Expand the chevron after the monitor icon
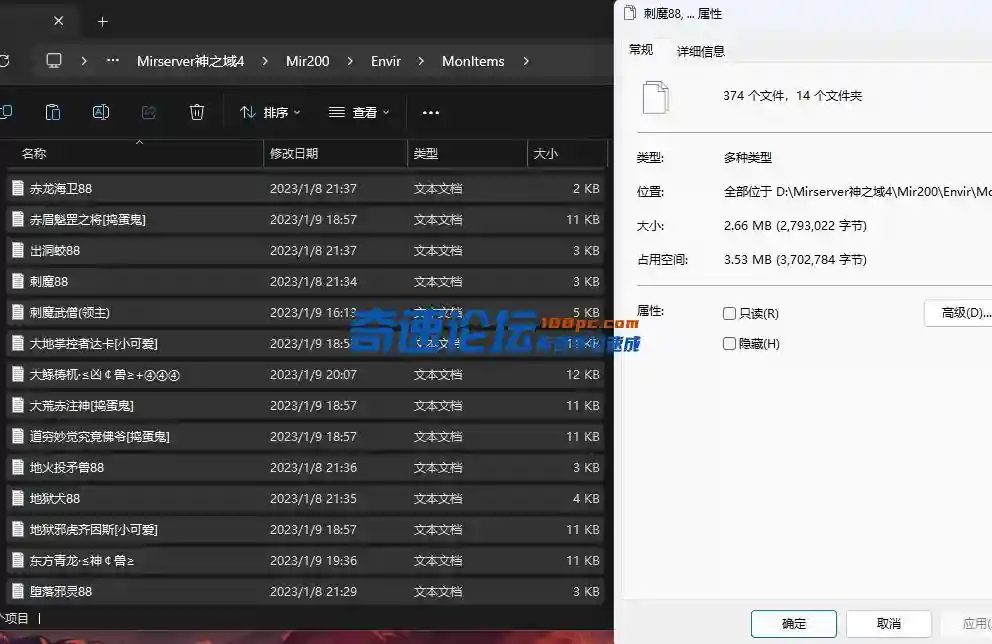The image size is (992, 644). click(x=84, y=61)
